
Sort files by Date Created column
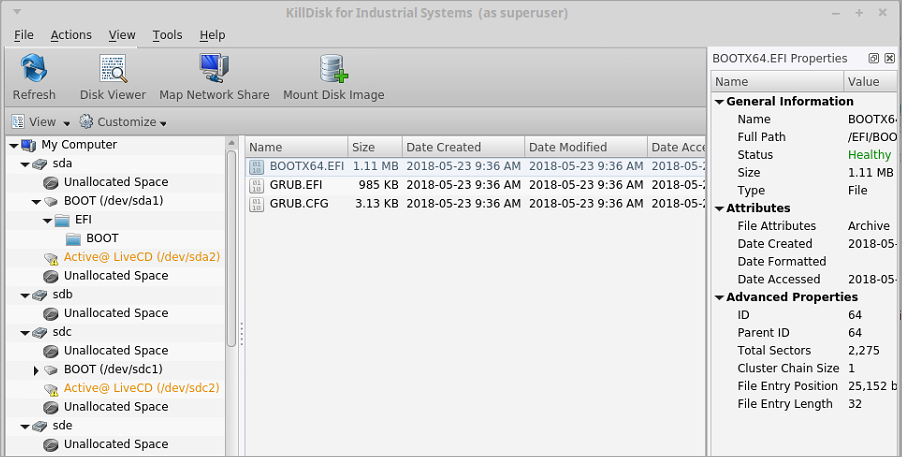pyautogui.click(x=464, y=147)
